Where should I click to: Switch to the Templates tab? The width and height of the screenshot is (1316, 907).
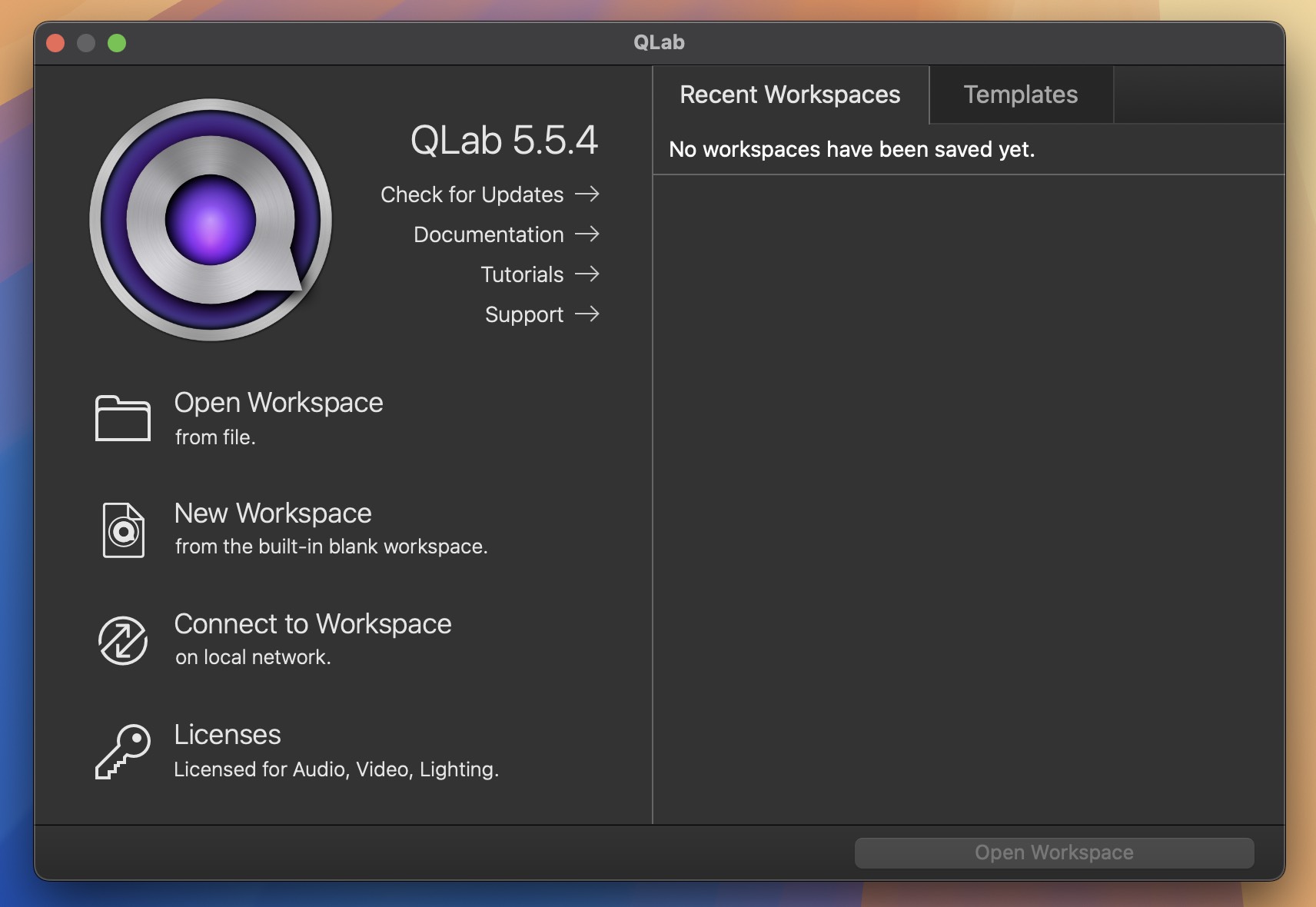tap(1021, 95)
